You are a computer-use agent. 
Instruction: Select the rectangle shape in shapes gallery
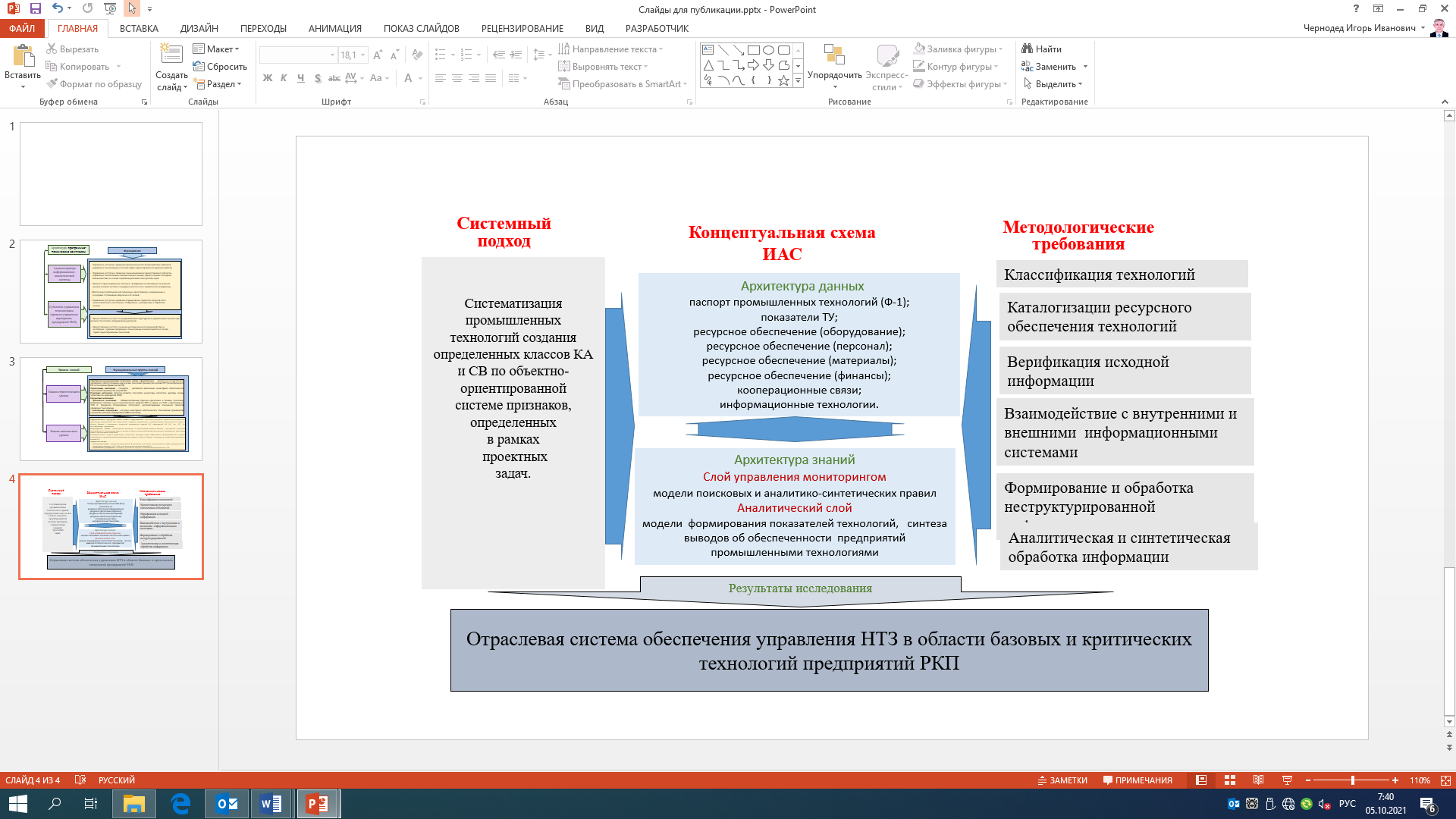(753, 50)
